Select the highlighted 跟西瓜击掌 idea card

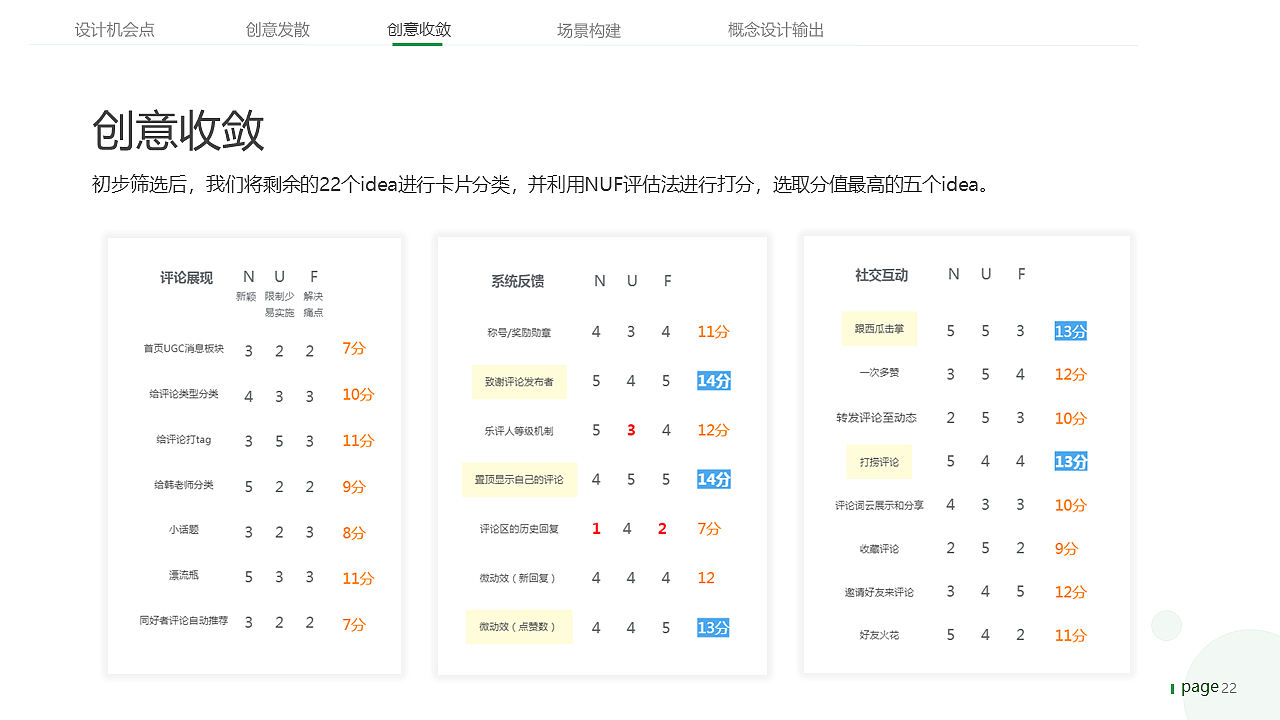click(x=879, y=329)
